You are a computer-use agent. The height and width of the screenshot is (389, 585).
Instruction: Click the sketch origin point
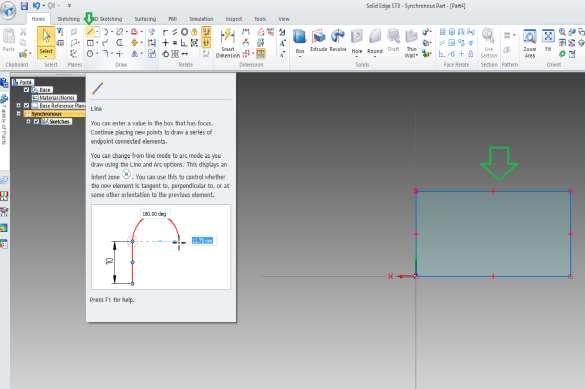tap(415, 276)
